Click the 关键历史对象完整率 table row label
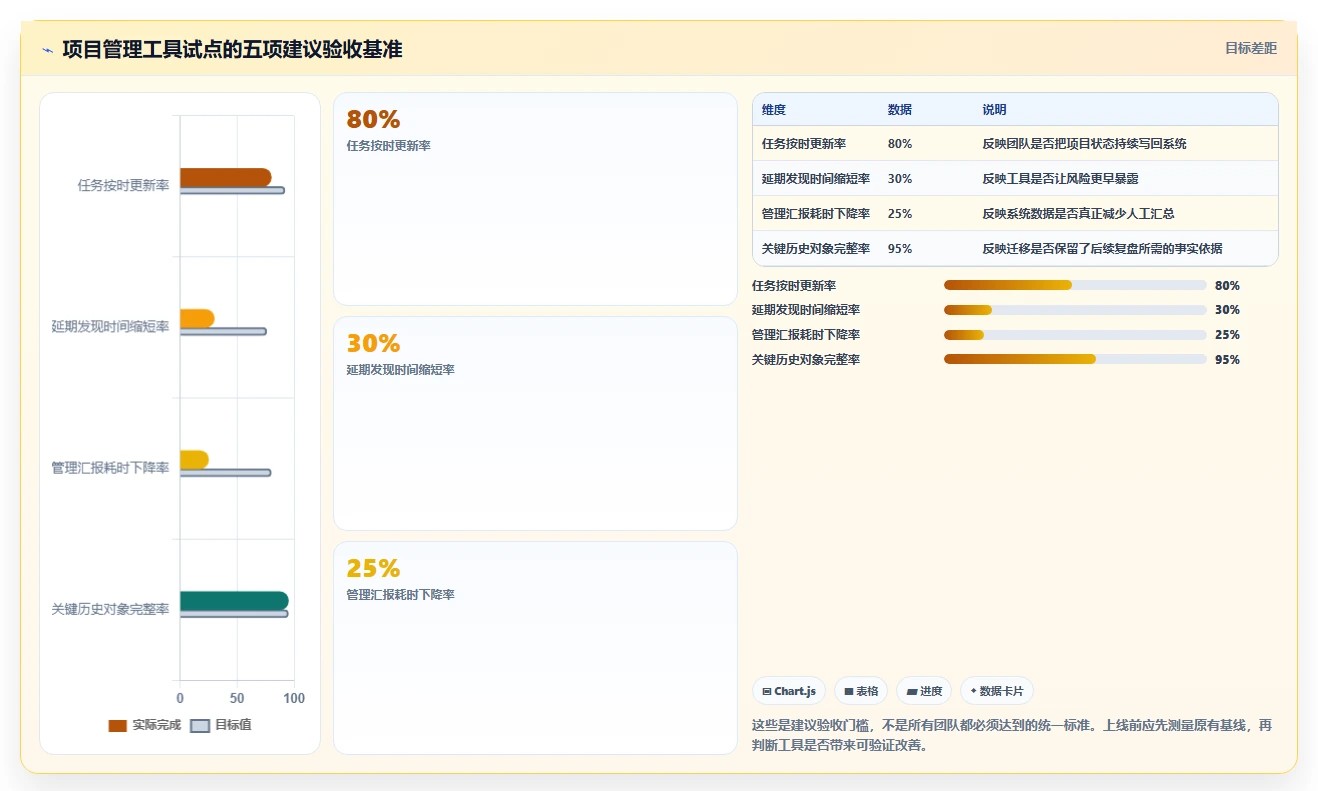 816,249
